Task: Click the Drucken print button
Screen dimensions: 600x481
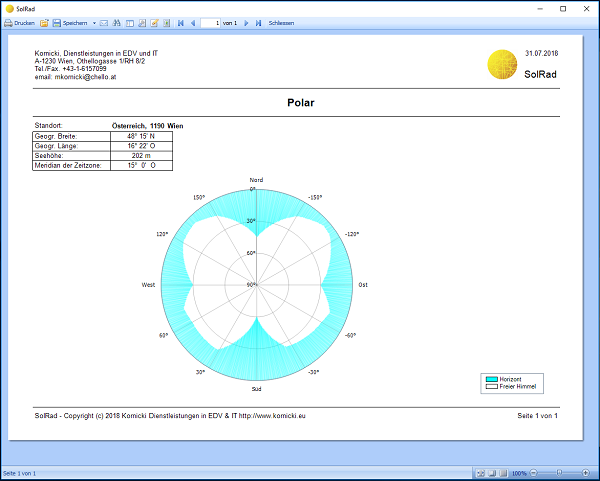Action: [19, 22]
